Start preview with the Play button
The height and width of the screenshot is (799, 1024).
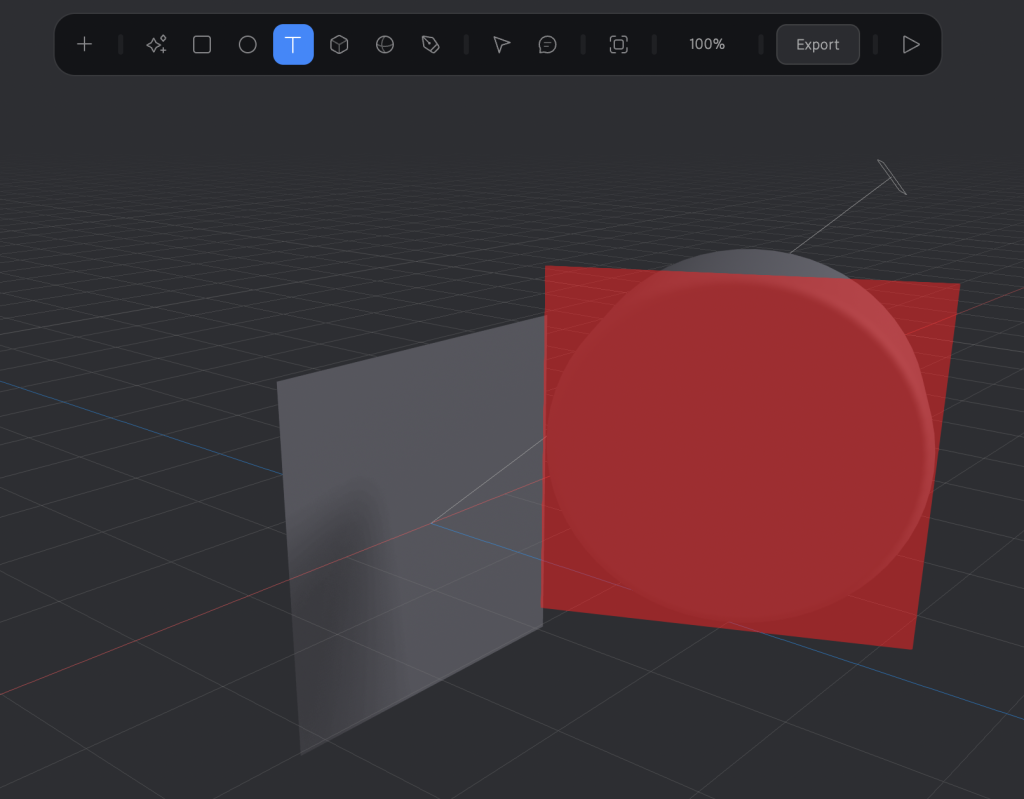point(910,44)
